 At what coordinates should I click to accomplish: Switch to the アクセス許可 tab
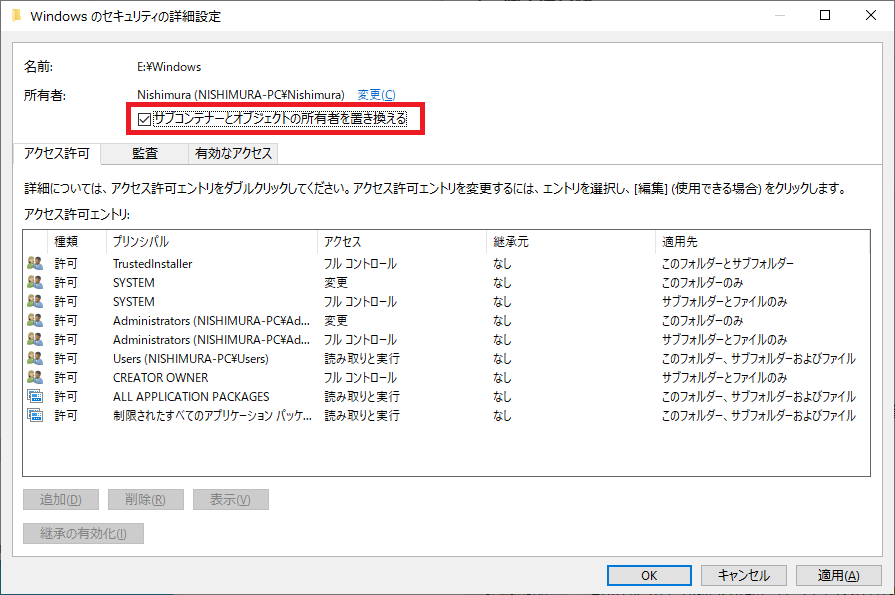point(57,153)
